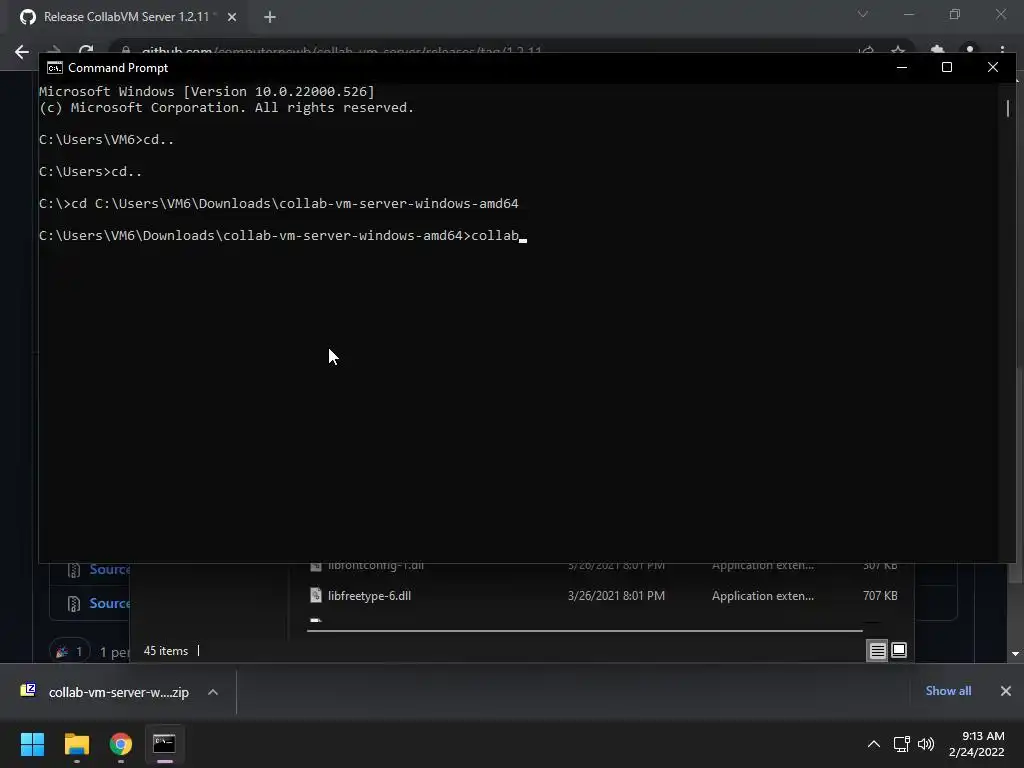Open the Chrome profile avatar menu
Screen dimensions: 1024x768
click(x=970, y=50)
